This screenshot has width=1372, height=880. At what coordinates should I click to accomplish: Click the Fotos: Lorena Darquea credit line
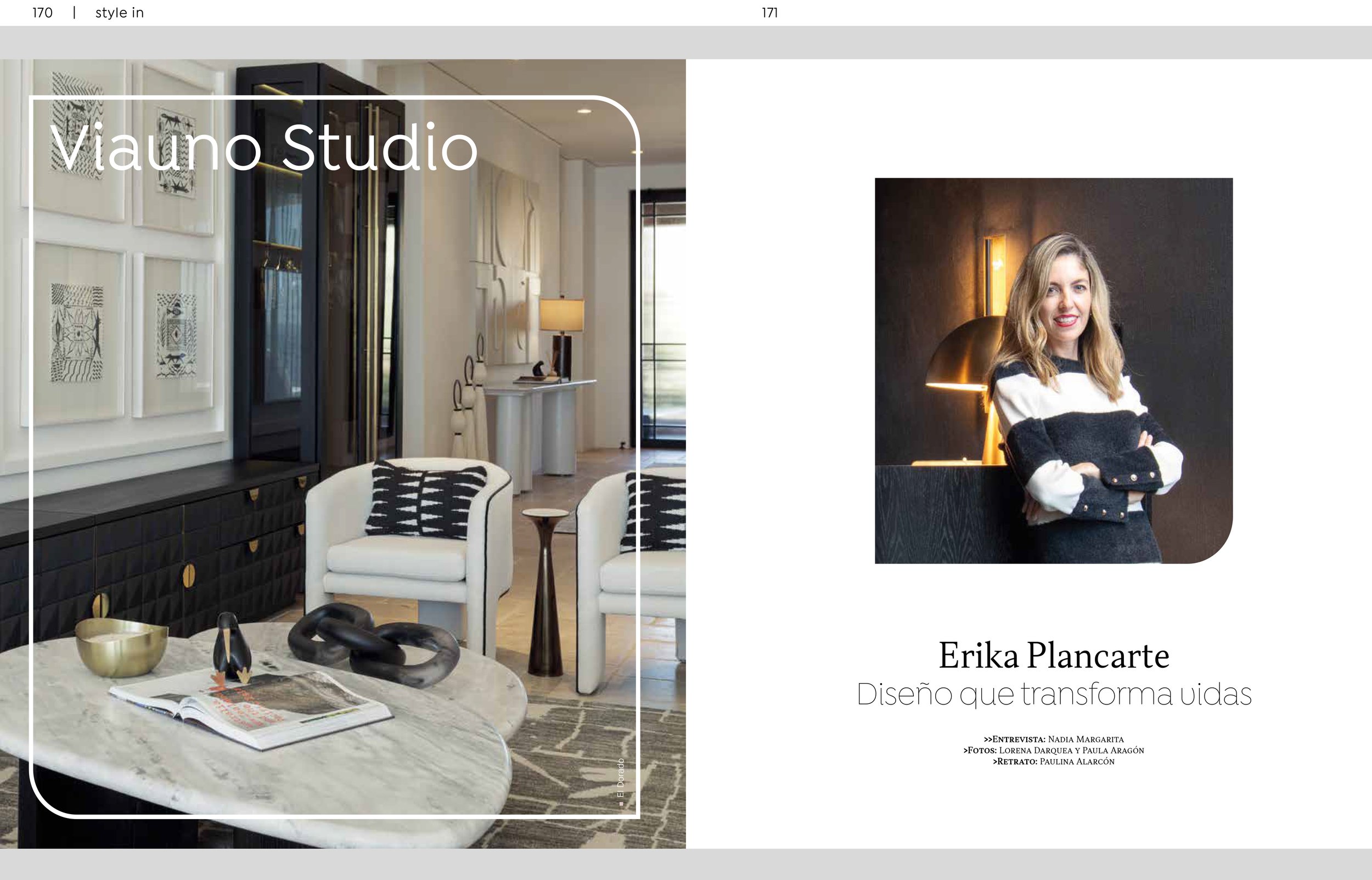coord(1054,751)
